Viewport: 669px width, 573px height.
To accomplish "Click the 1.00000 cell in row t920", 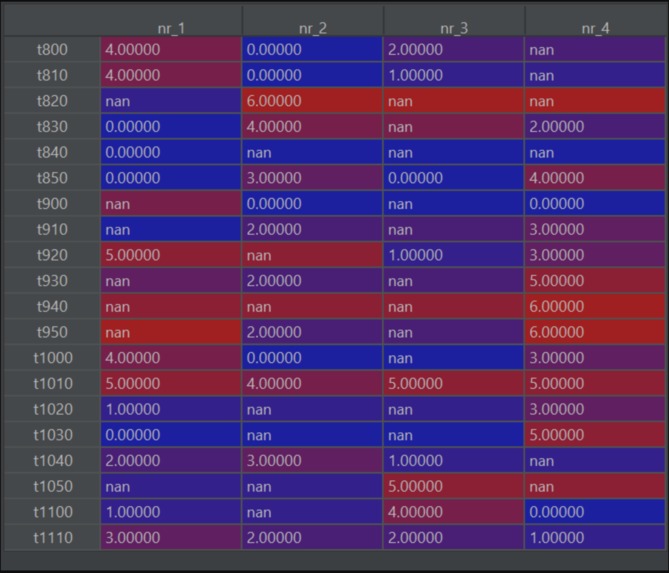I will [454, 255].
